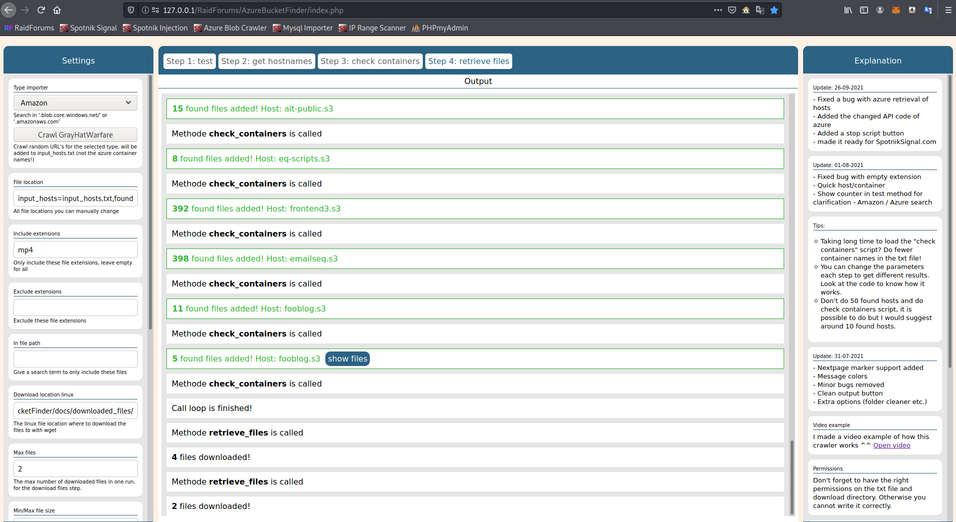The width and height of the screenshot is (956, 522).
Task: Click the translate page icon in address bar
Action: click(x=760, y=10)
